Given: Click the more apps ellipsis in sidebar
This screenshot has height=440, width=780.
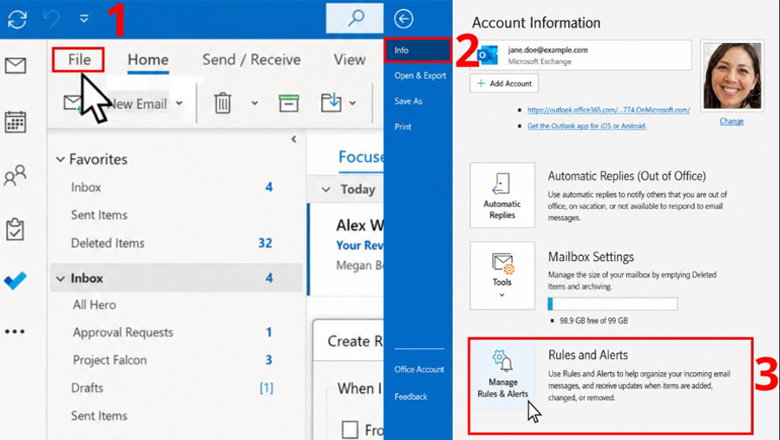Looking at the screenshot, I should (15, 332).
